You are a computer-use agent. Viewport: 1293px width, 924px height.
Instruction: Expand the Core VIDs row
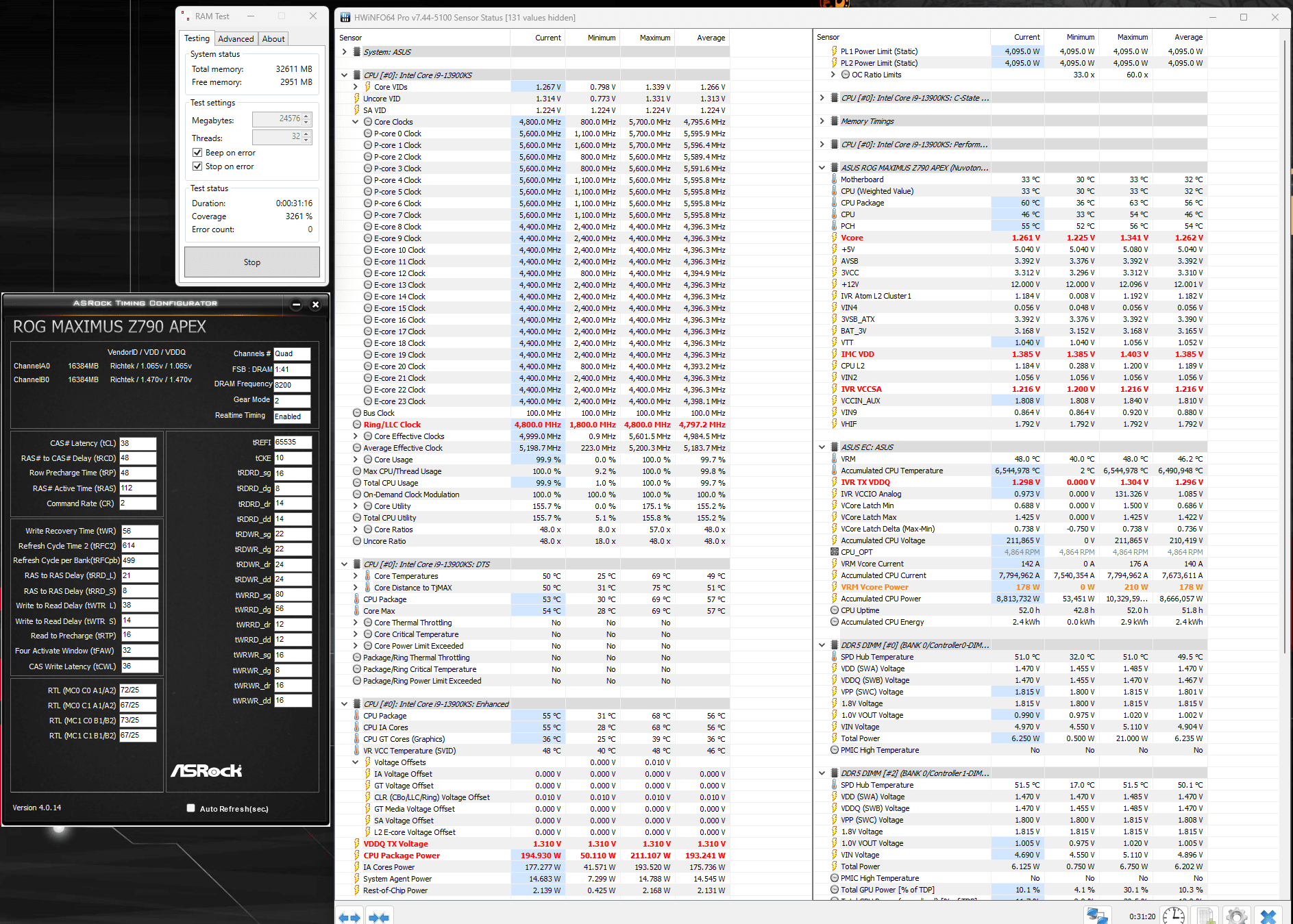[356, 87]
